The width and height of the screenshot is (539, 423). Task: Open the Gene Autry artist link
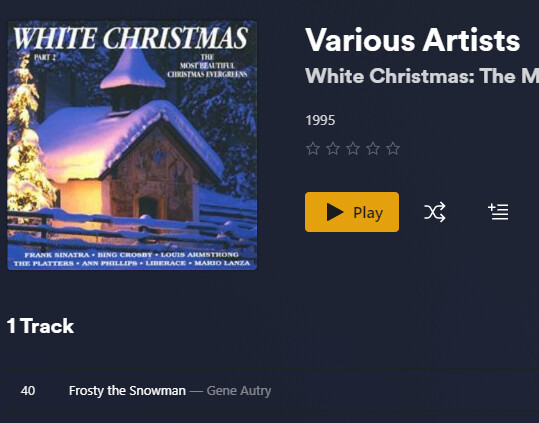click(239, 391)
